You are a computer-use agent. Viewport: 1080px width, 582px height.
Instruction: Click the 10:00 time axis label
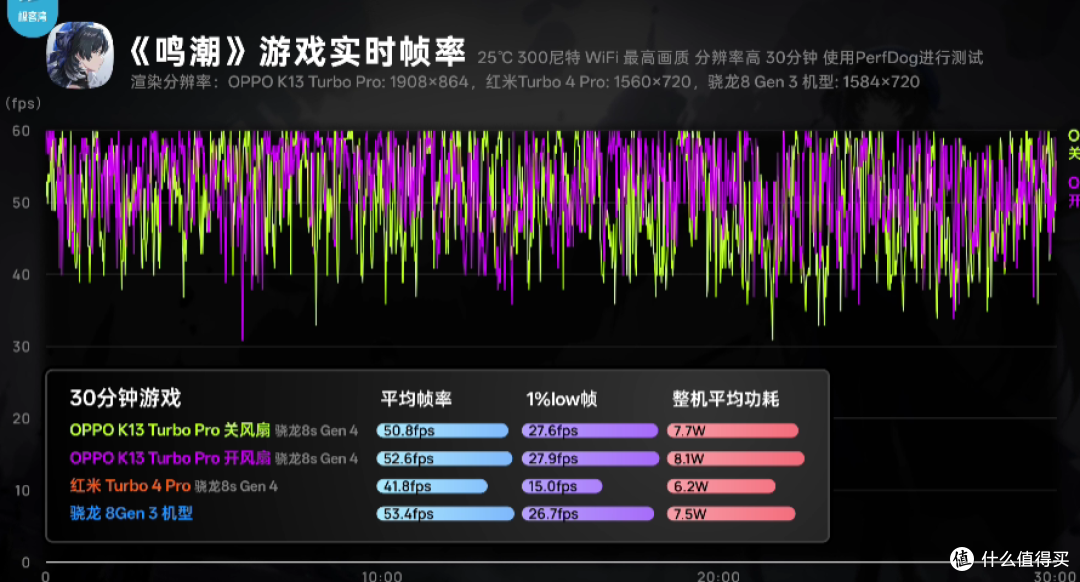pyautogui.click(x=382, y=576)
